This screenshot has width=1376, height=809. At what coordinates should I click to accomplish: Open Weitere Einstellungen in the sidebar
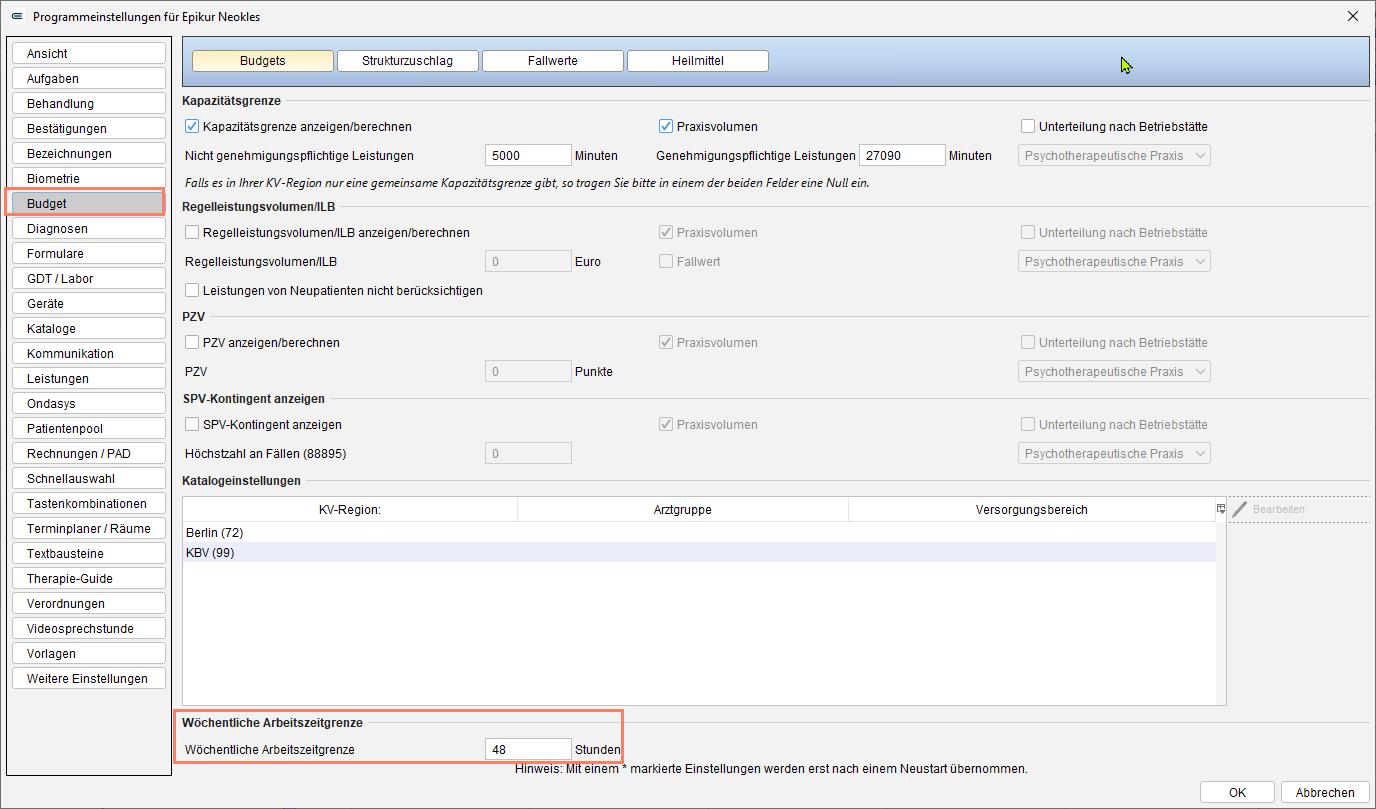pyautogui.click(x=89, y=679)
